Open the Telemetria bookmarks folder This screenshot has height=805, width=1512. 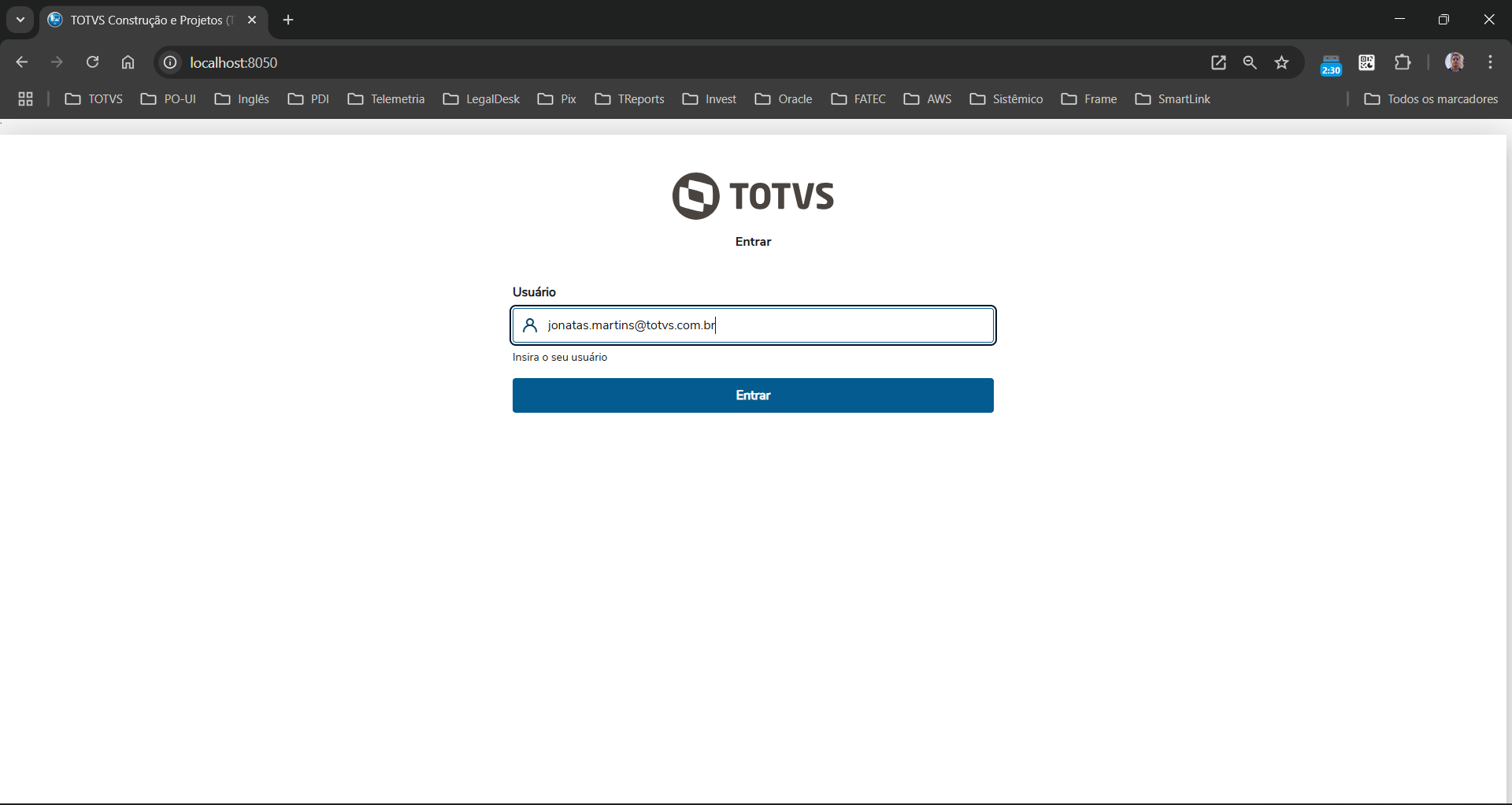386,98
